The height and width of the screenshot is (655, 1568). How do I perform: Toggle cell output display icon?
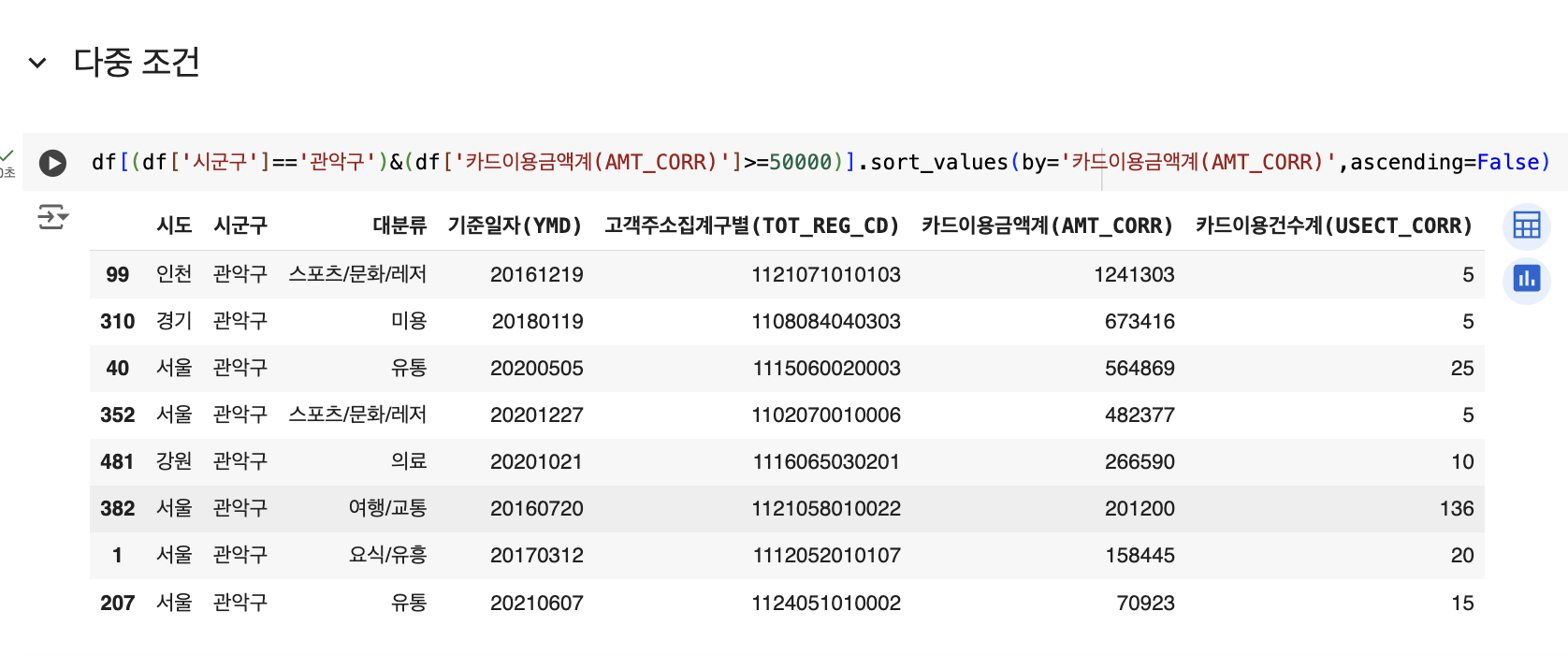52,217
